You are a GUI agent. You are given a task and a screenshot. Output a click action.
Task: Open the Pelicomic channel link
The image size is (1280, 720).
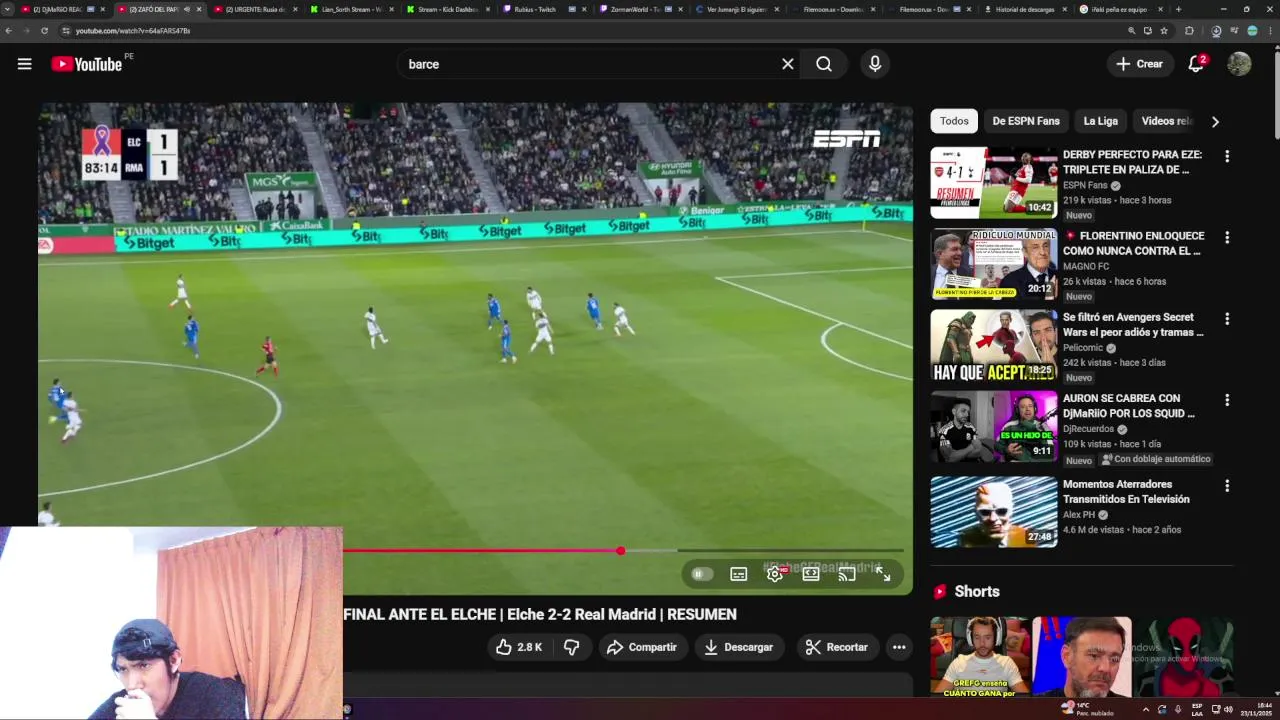(x=1083, y=348)
